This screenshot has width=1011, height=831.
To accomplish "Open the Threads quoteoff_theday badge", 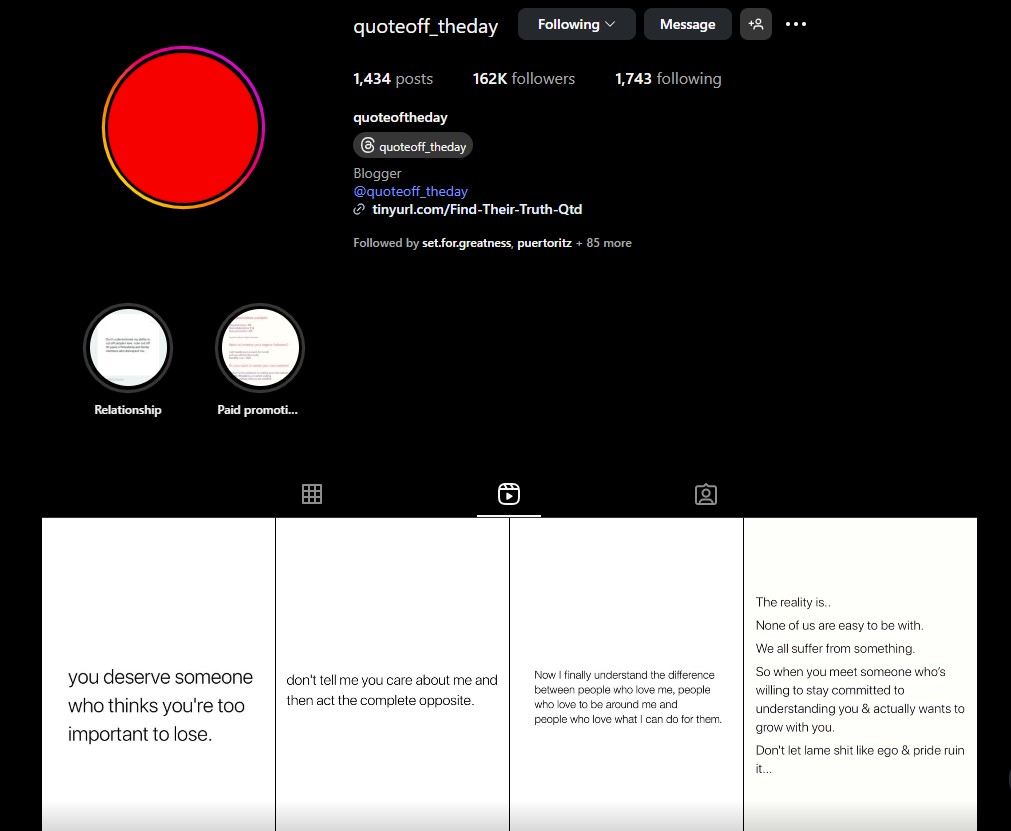I will [413, 146].
